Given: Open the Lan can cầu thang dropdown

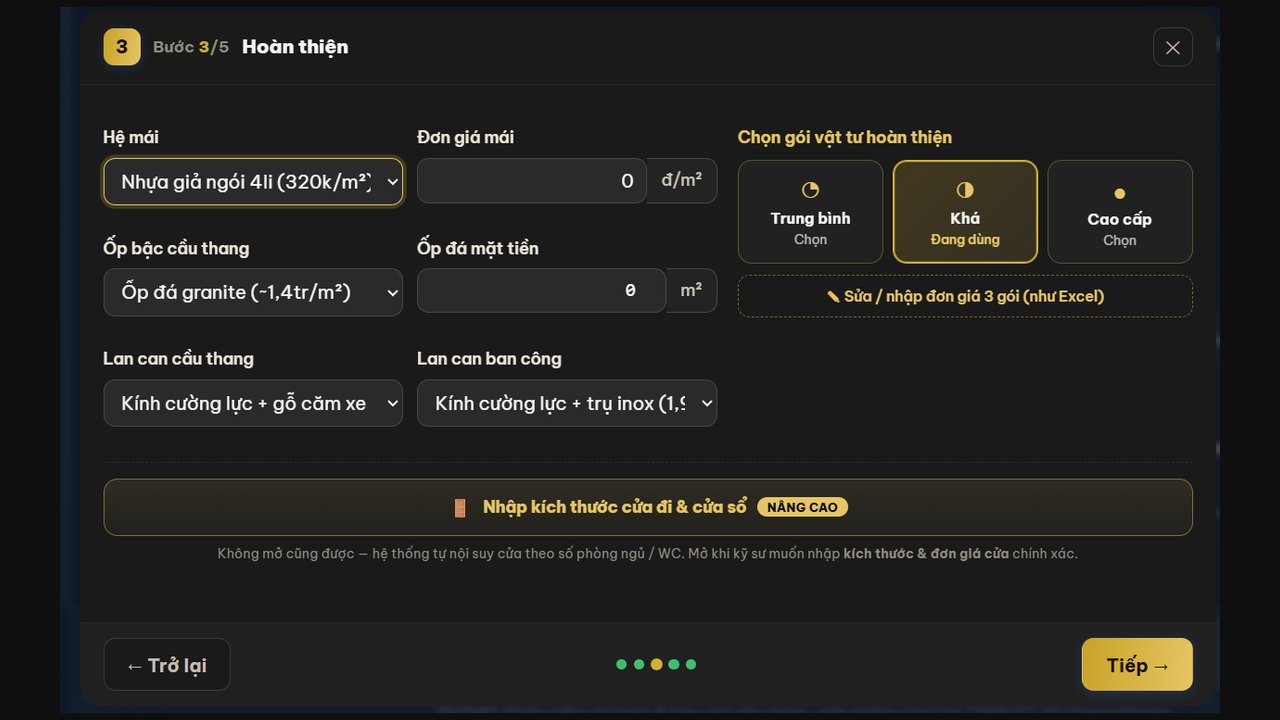Looking at the screenshot, I should [253, 403].
